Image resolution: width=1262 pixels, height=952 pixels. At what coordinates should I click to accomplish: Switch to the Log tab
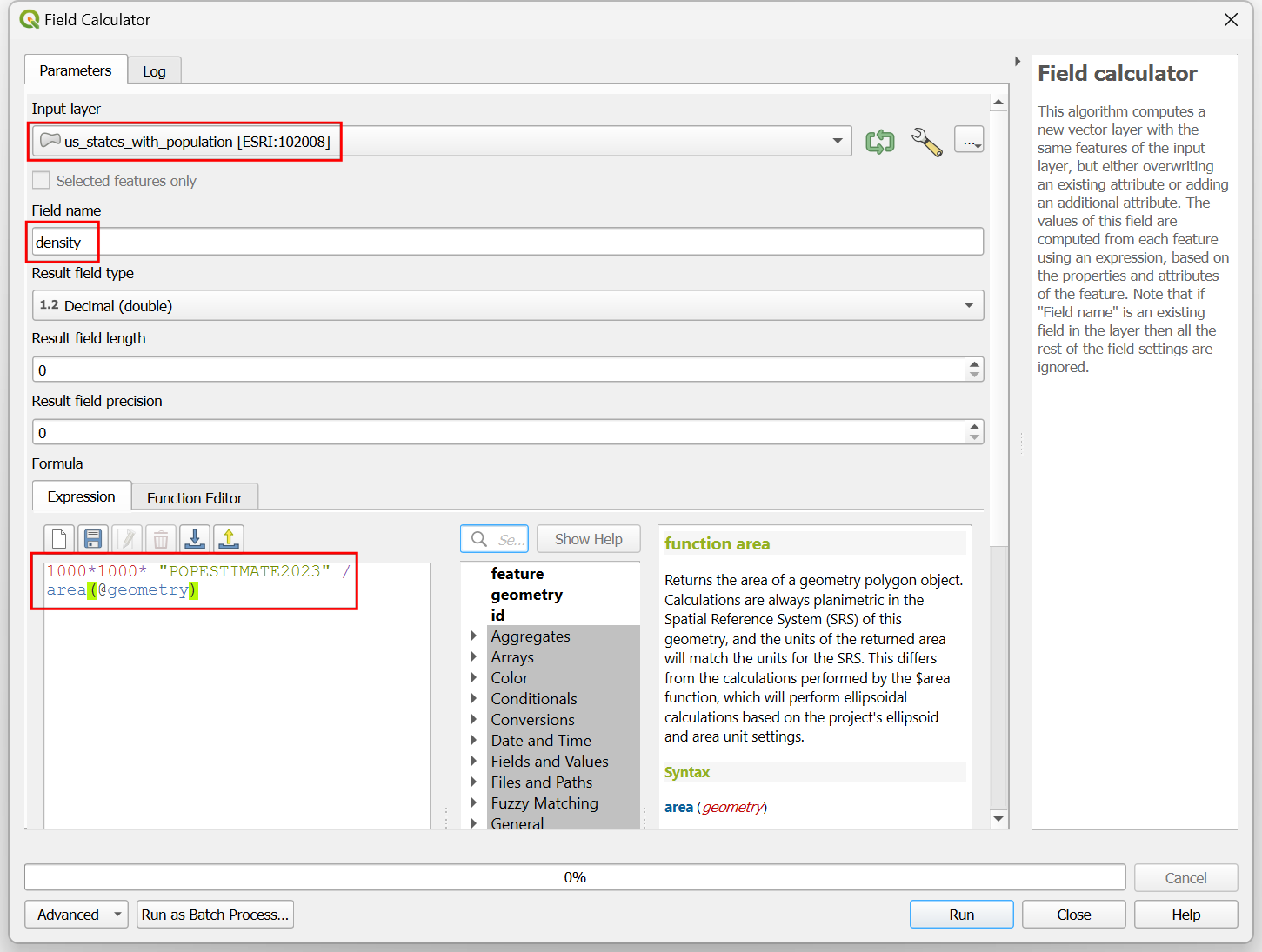[x=154, y=71]
